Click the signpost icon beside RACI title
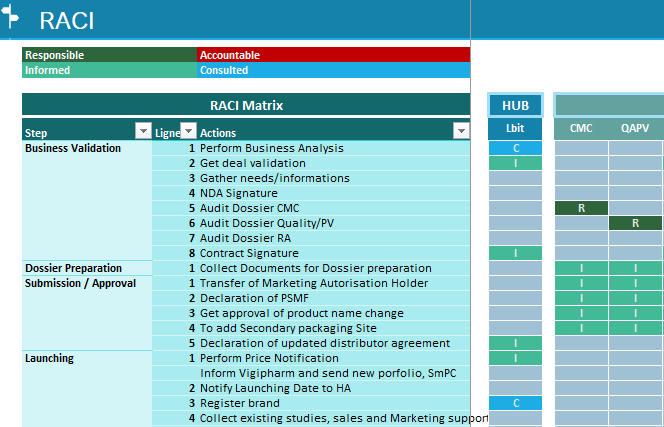 (10, 16)
